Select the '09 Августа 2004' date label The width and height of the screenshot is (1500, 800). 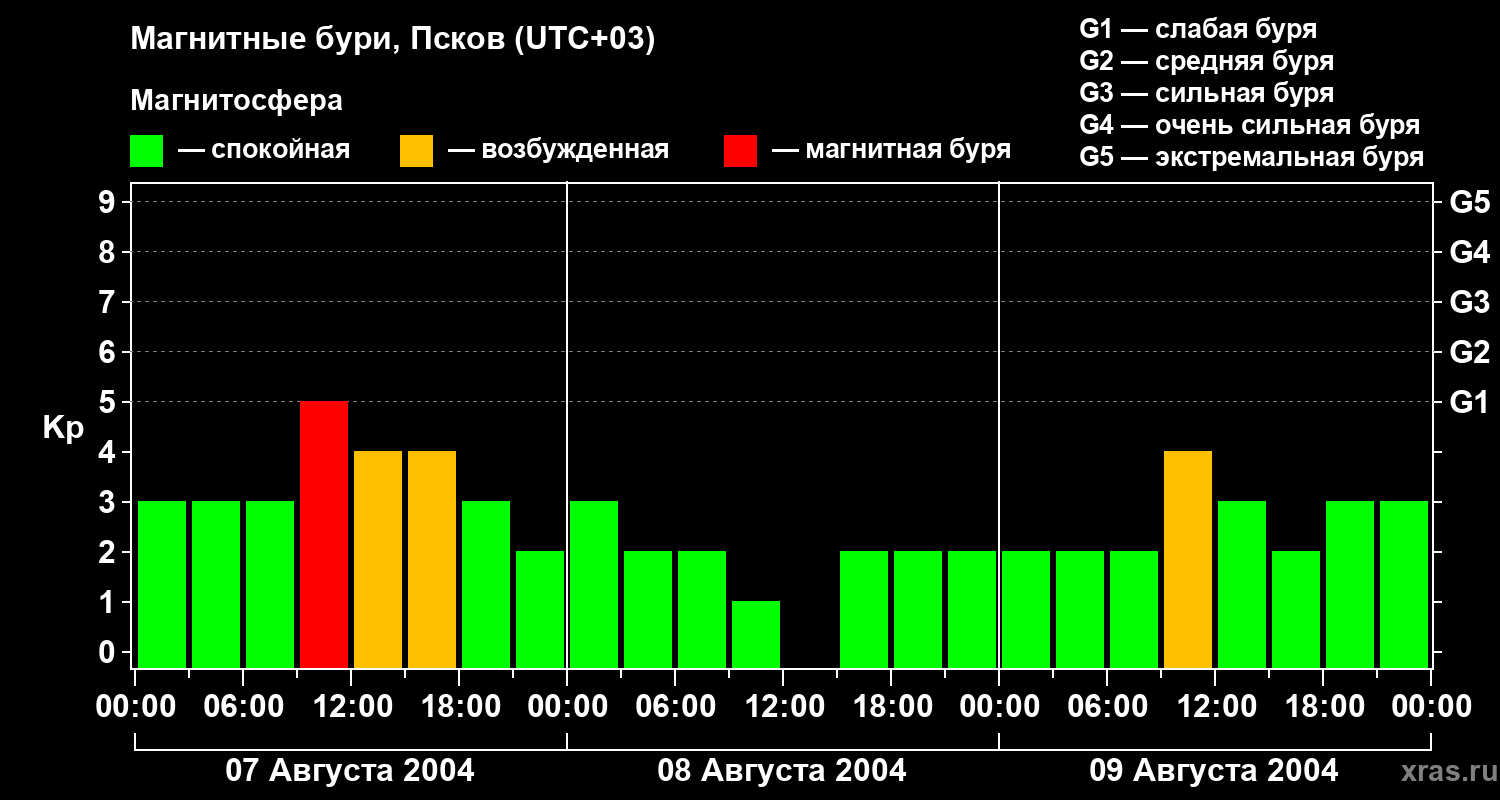coord(1213,771)
